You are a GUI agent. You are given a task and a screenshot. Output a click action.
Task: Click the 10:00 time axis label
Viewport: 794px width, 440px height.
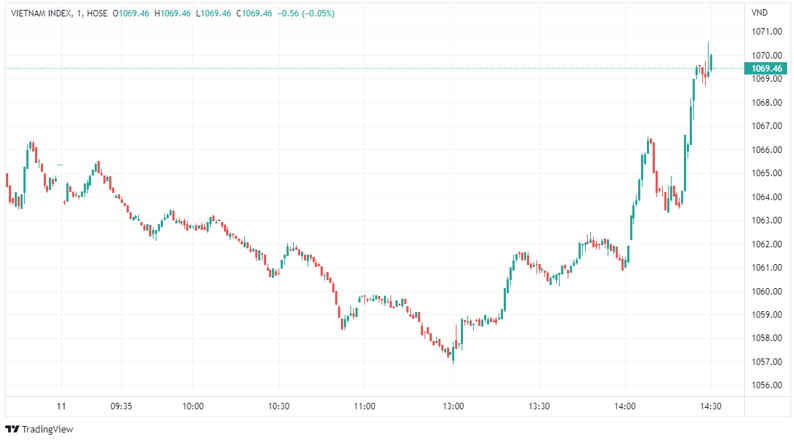click(193, 407)
